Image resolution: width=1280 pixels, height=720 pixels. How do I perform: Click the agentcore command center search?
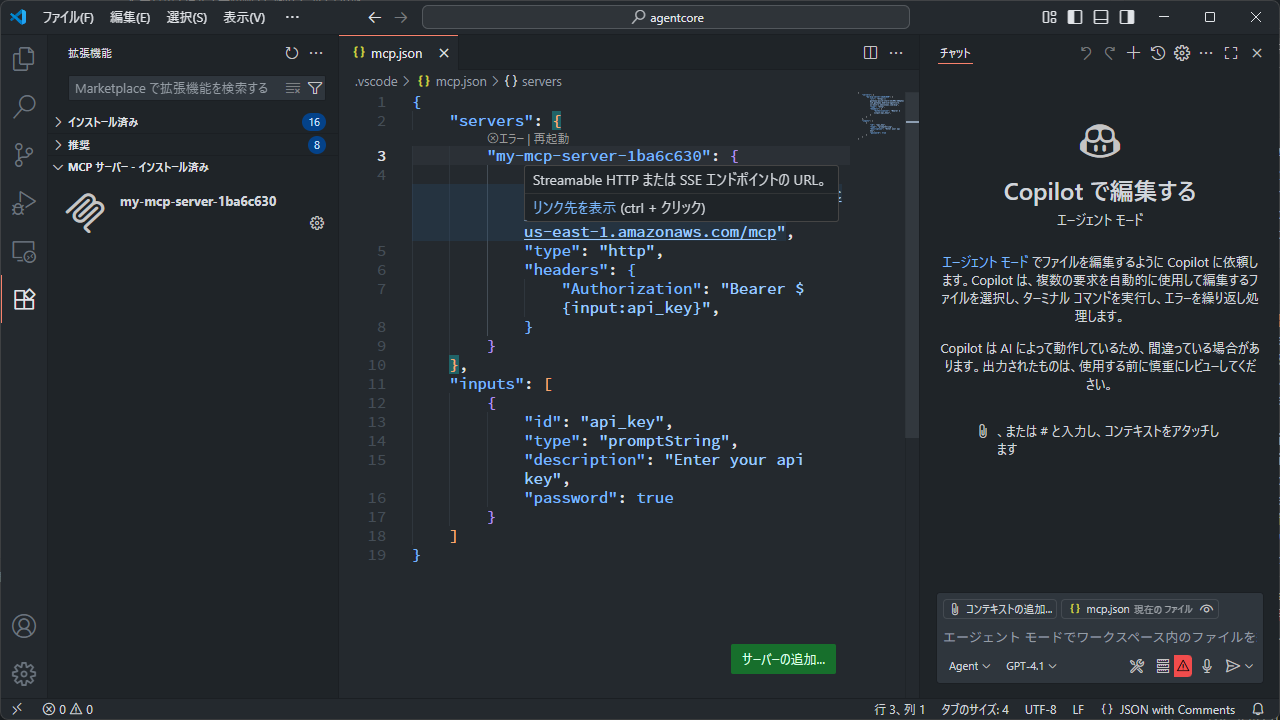pyautogui.click(x=666, y=17)
